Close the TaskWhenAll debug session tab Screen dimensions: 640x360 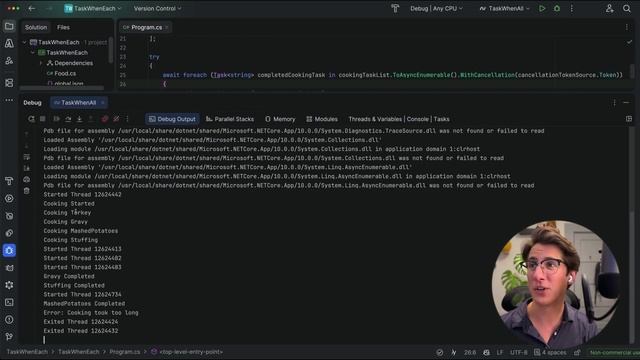pos(103,102)
